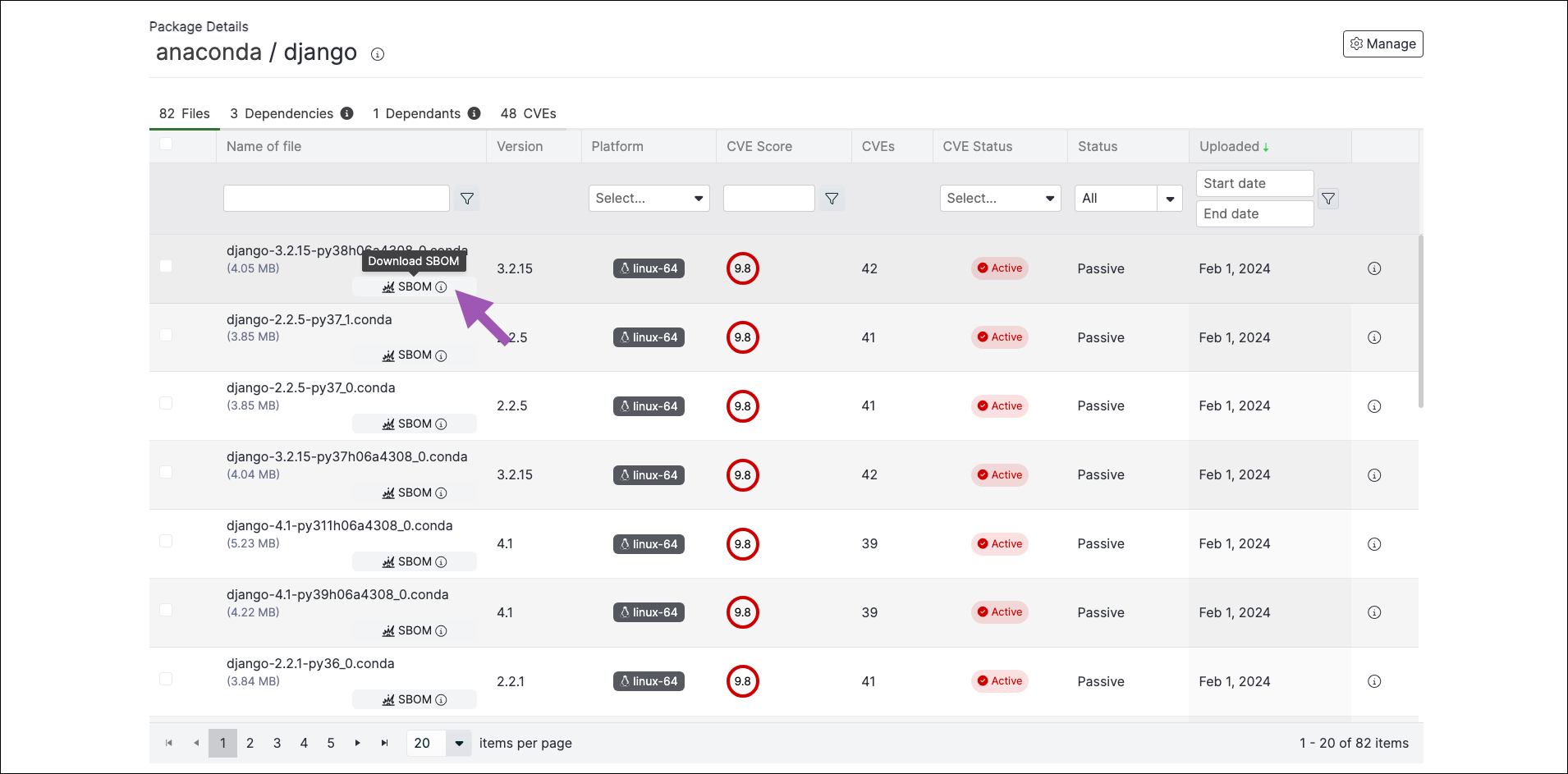The width and height of the screenshot is (1568, 774).
Task: Open the items per page dropdown
Action: tap(439, 743)
